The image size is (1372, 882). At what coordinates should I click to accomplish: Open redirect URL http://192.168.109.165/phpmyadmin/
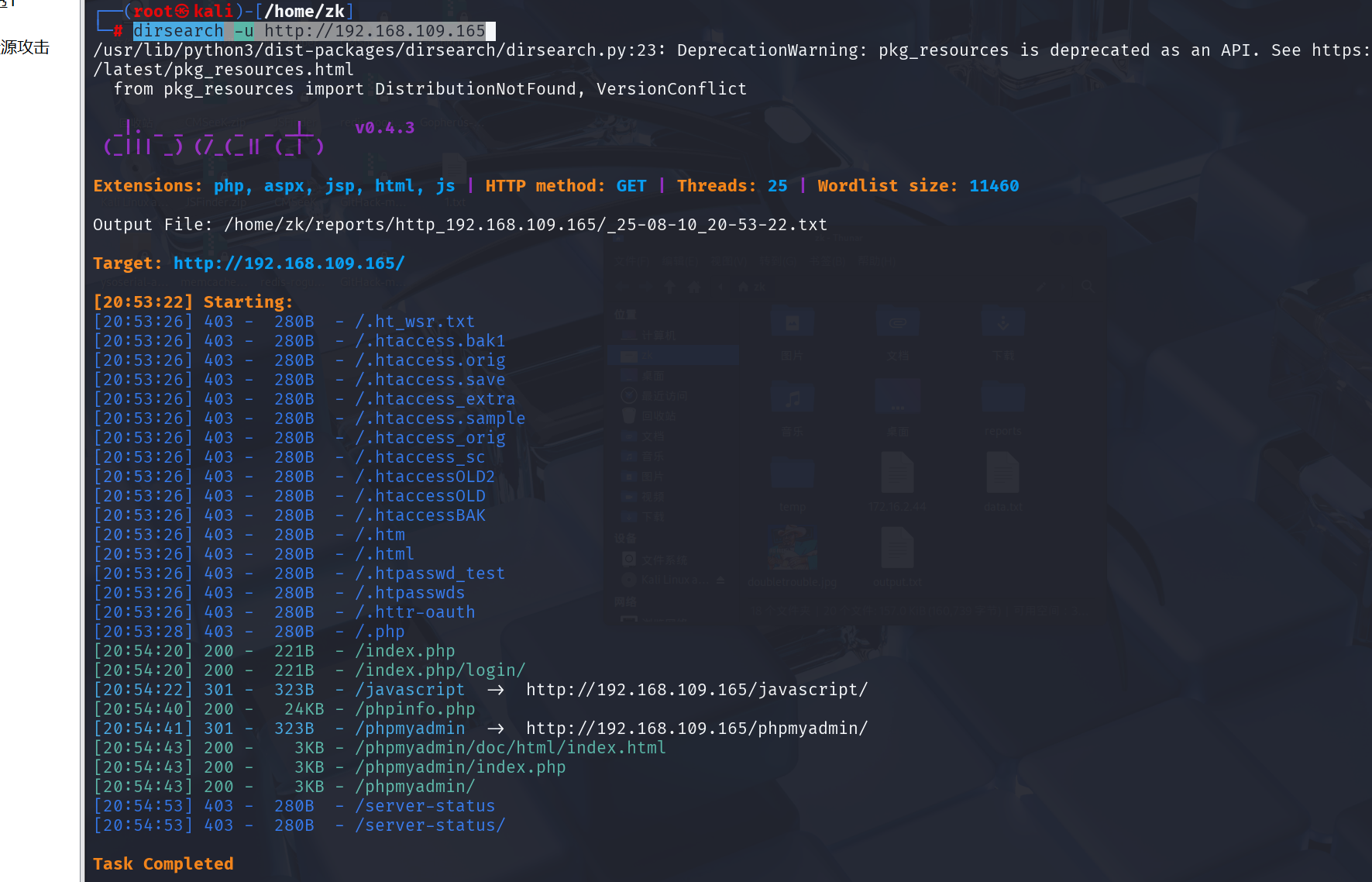tap(697, 729)
